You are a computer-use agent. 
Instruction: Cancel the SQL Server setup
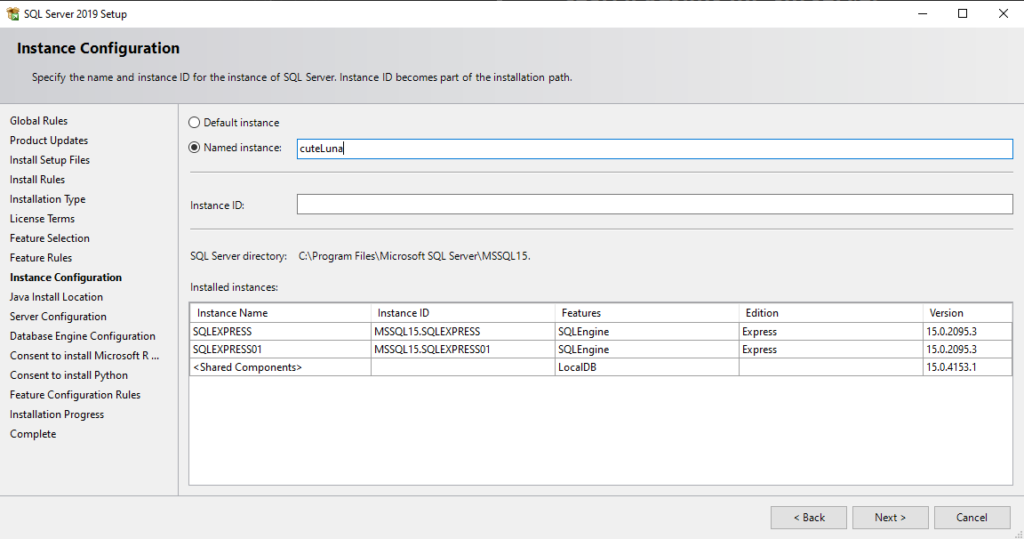click(x=971, y=517)
